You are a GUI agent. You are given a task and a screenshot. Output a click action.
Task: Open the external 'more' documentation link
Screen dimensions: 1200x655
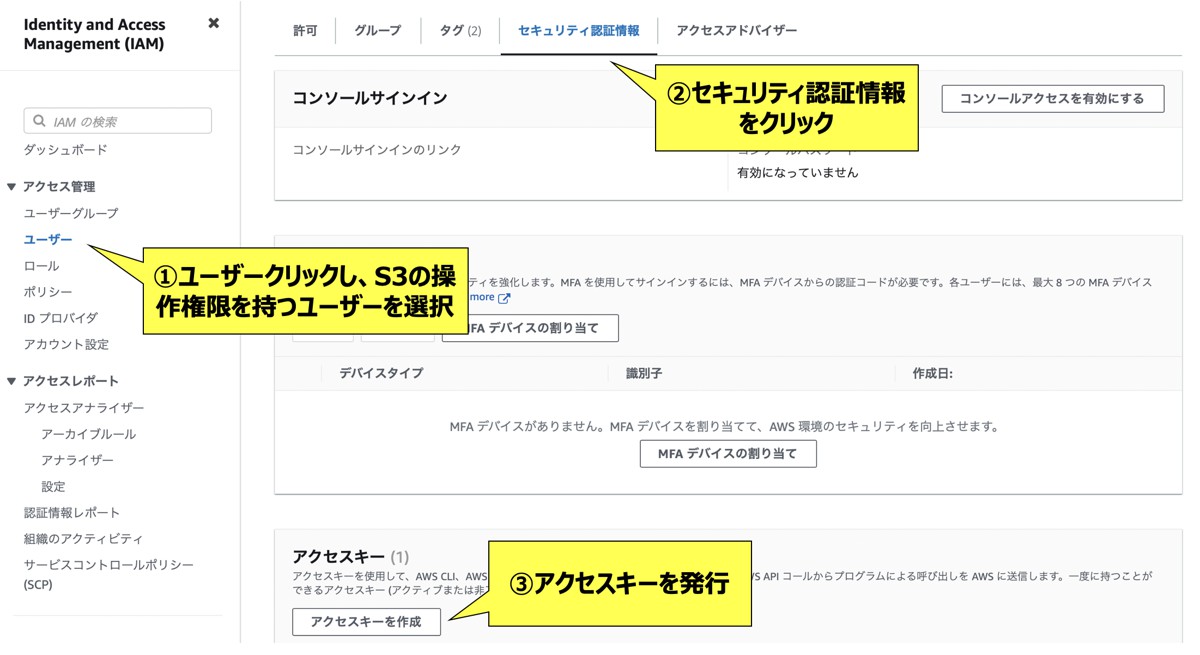pos(483,296)
